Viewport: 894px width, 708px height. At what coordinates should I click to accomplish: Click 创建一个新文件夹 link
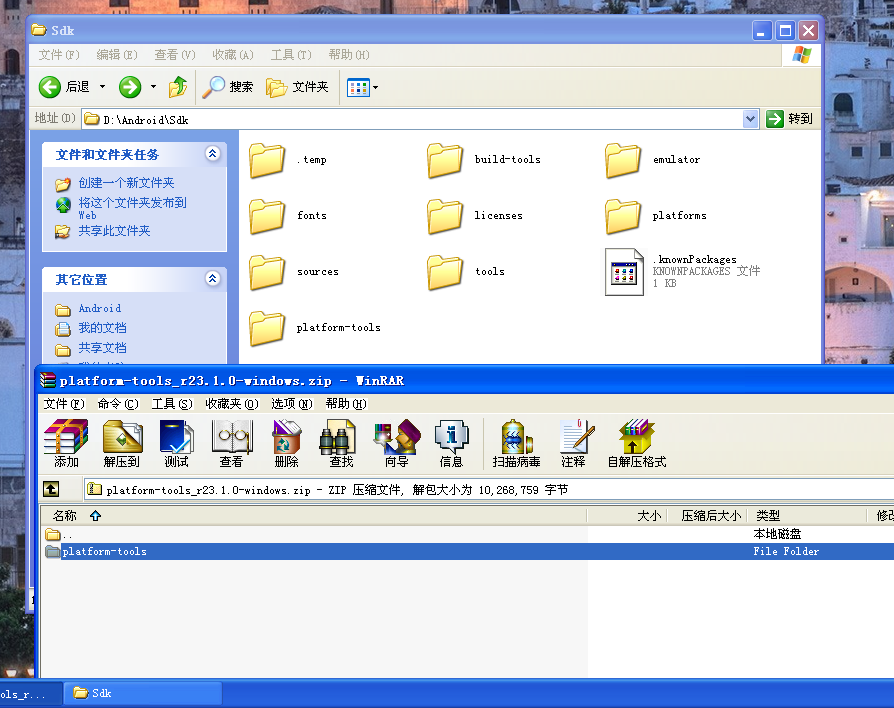tap(126, 183)
